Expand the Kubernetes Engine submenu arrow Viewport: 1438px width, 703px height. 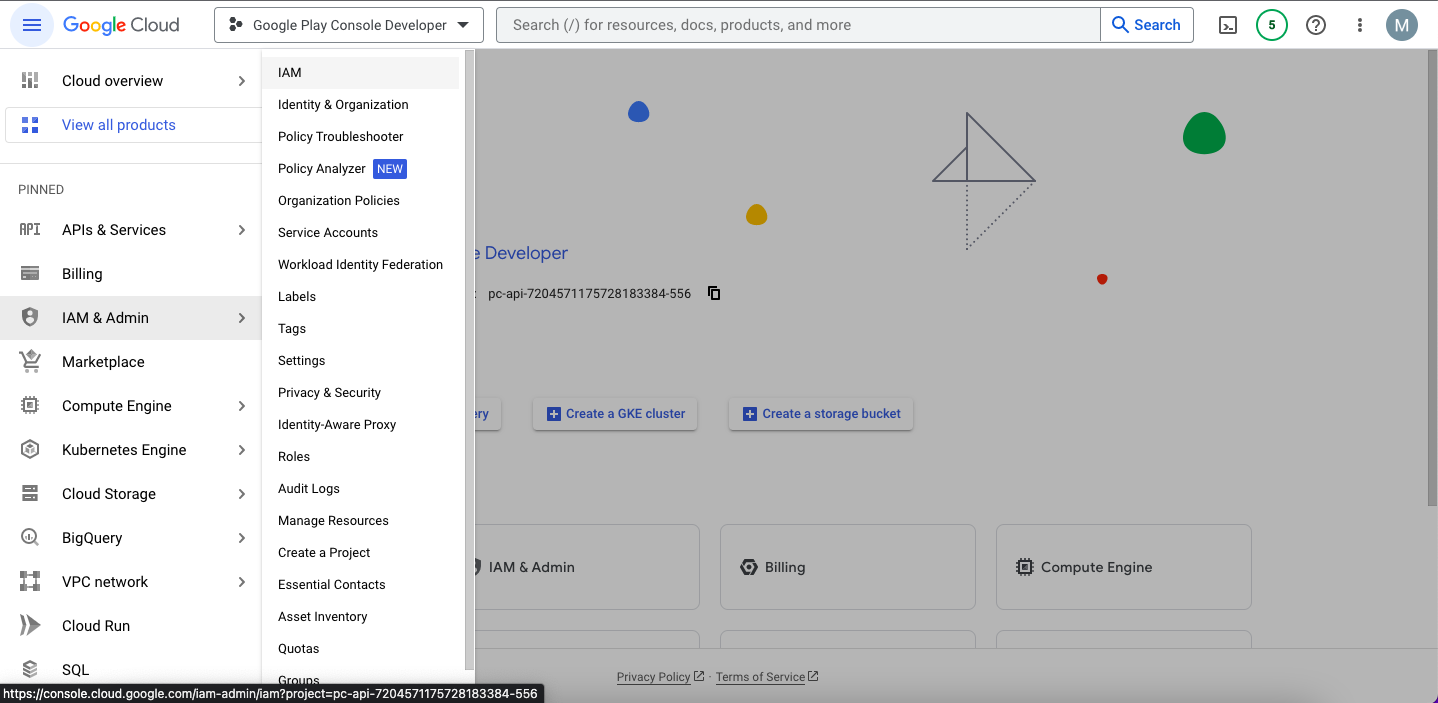tap(242, 450)
